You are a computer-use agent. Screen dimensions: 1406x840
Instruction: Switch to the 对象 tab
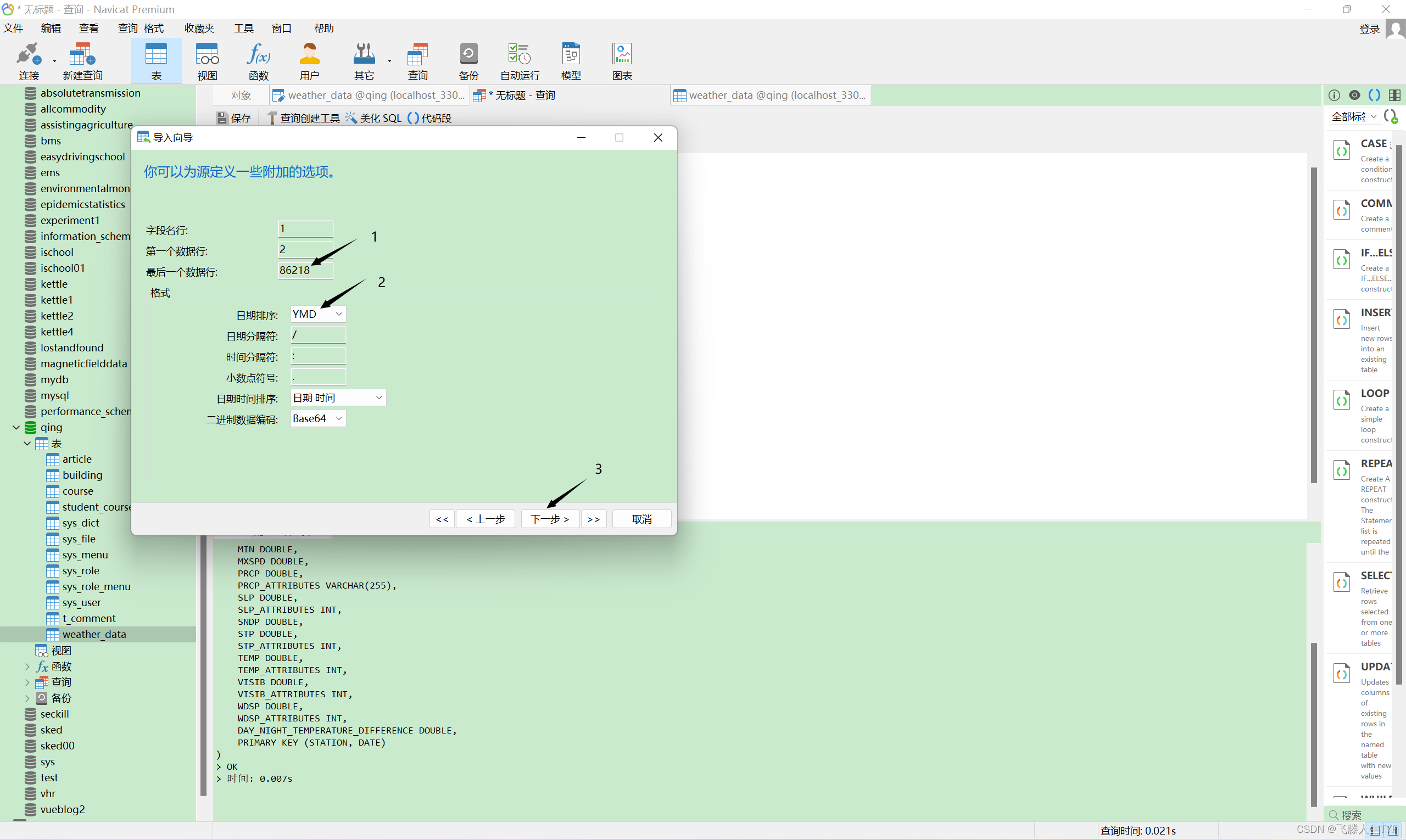point(241,96)
